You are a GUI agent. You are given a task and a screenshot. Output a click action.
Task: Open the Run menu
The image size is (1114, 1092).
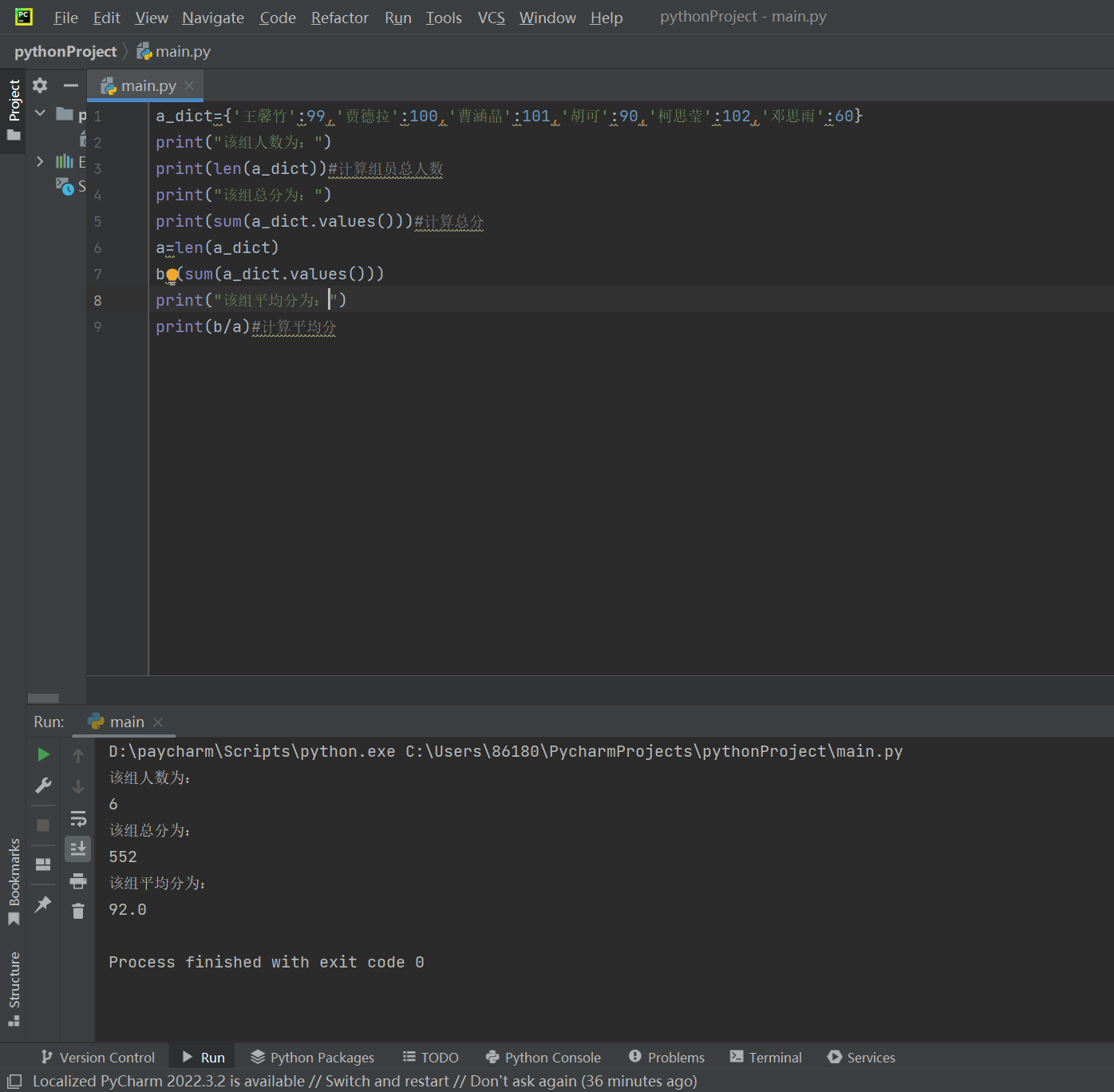[398, 18]
